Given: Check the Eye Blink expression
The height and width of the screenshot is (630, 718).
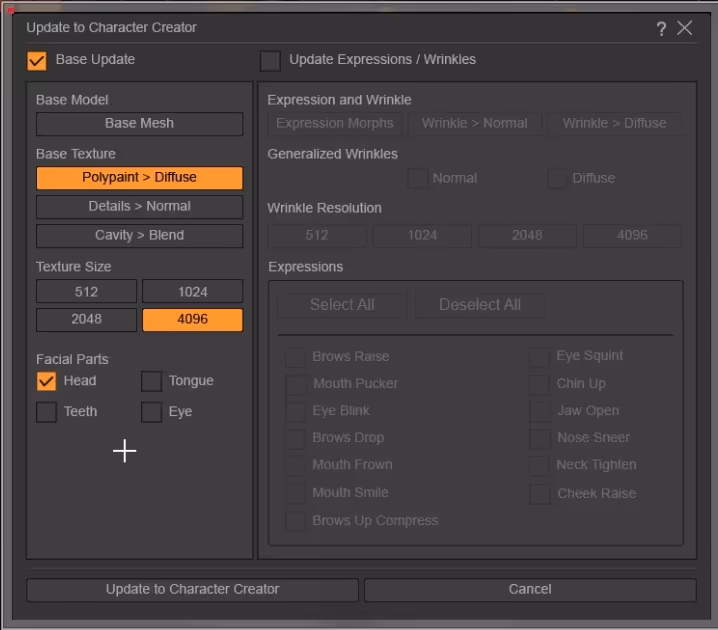Looking at the screenshot, I should click(x=295, y=411).
